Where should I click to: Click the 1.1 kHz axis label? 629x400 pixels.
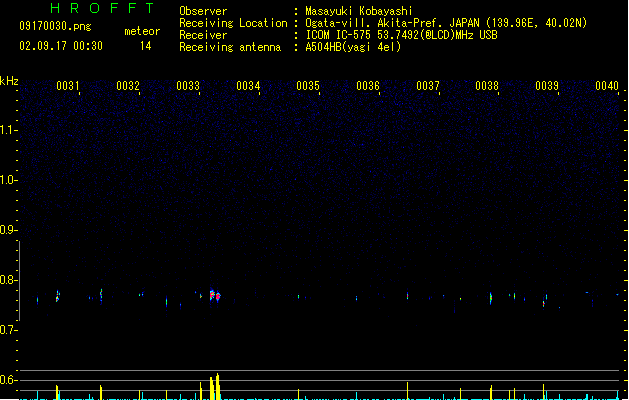pos(8,130)
